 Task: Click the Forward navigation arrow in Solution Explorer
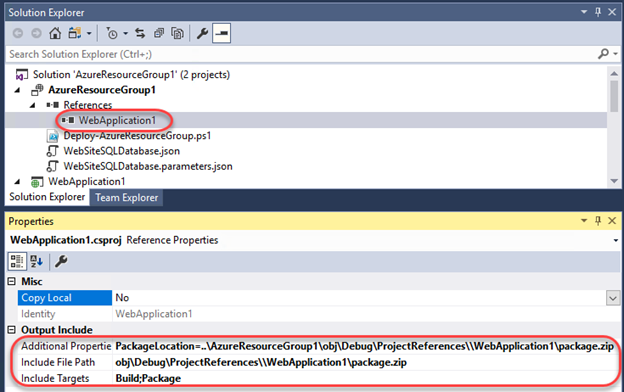tap(36, 33)
